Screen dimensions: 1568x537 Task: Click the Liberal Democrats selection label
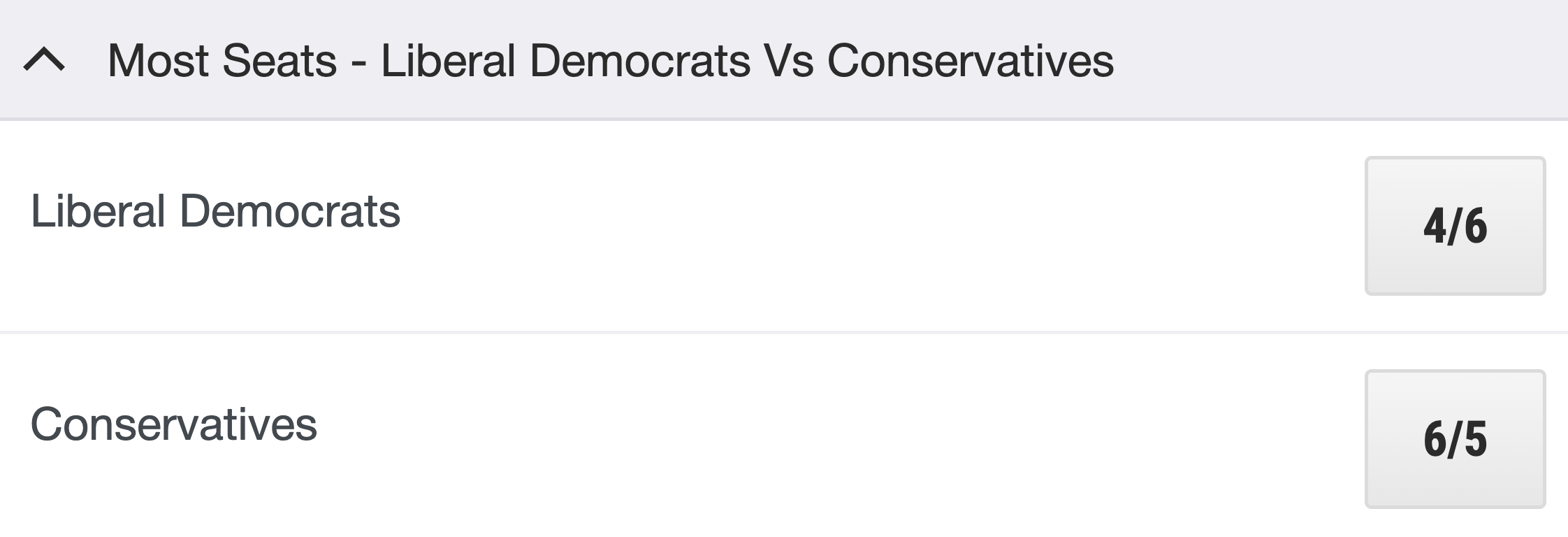pos(215,211)
